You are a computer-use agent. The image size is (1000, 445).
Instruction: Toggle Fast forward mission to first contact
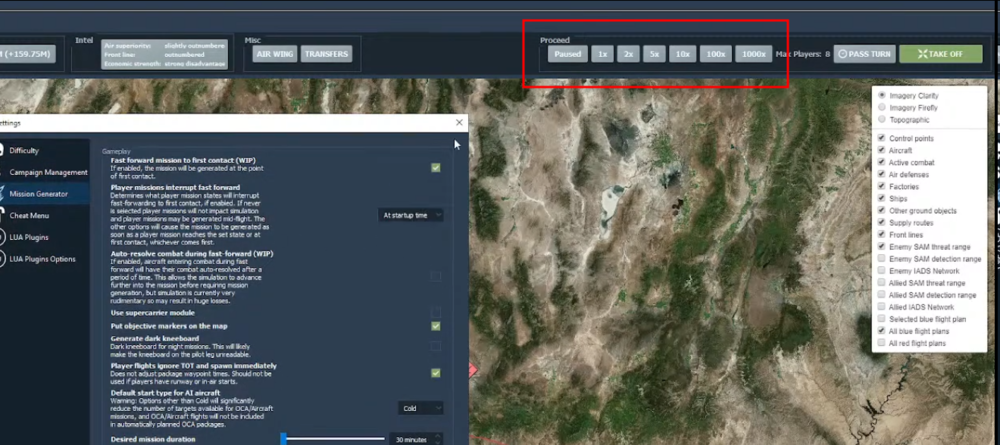(x=436, y=168)
